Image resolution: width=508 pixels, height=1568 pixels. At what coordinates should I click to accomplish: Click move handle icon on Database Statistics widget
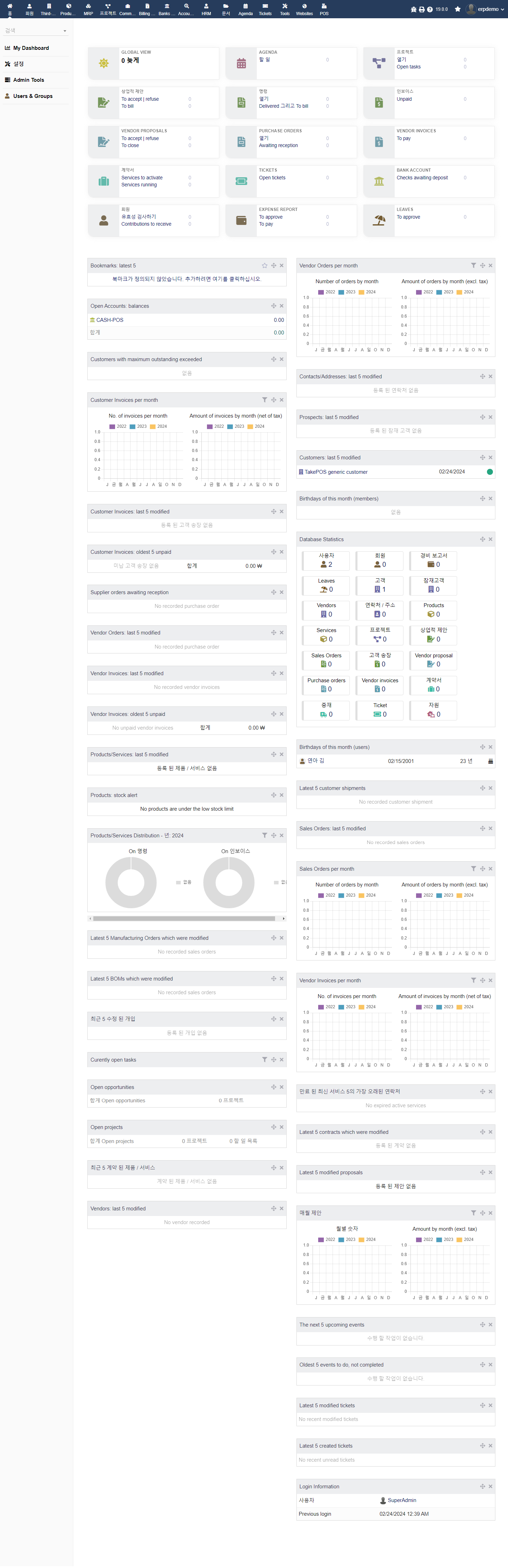(x=482, y=539)
